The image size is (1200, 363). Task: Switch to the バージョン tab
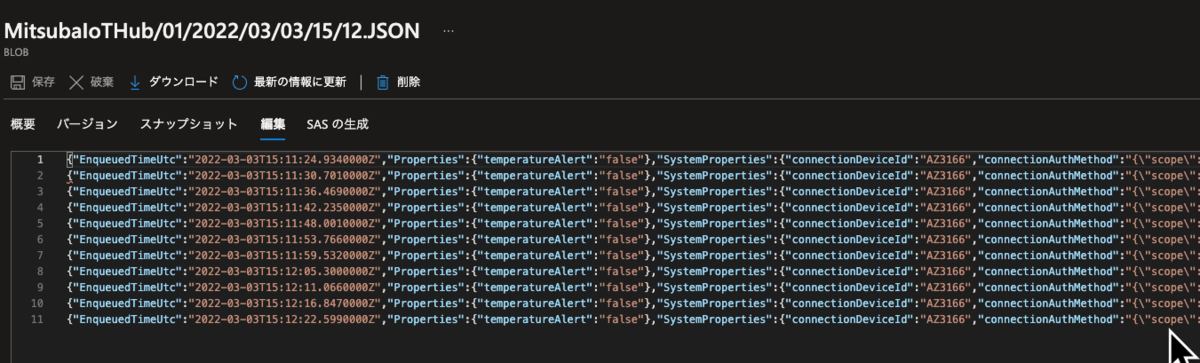click(87, 124)
